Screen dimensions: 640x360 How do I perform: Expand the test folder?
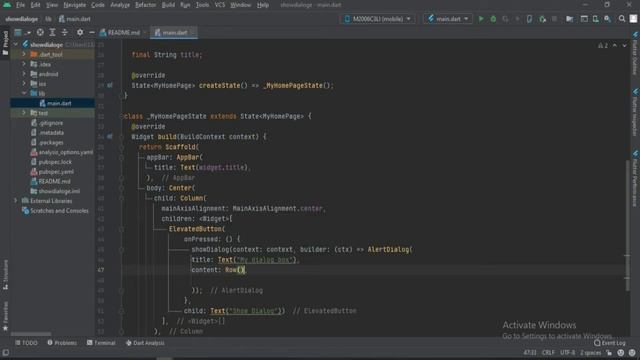point(24,113)
